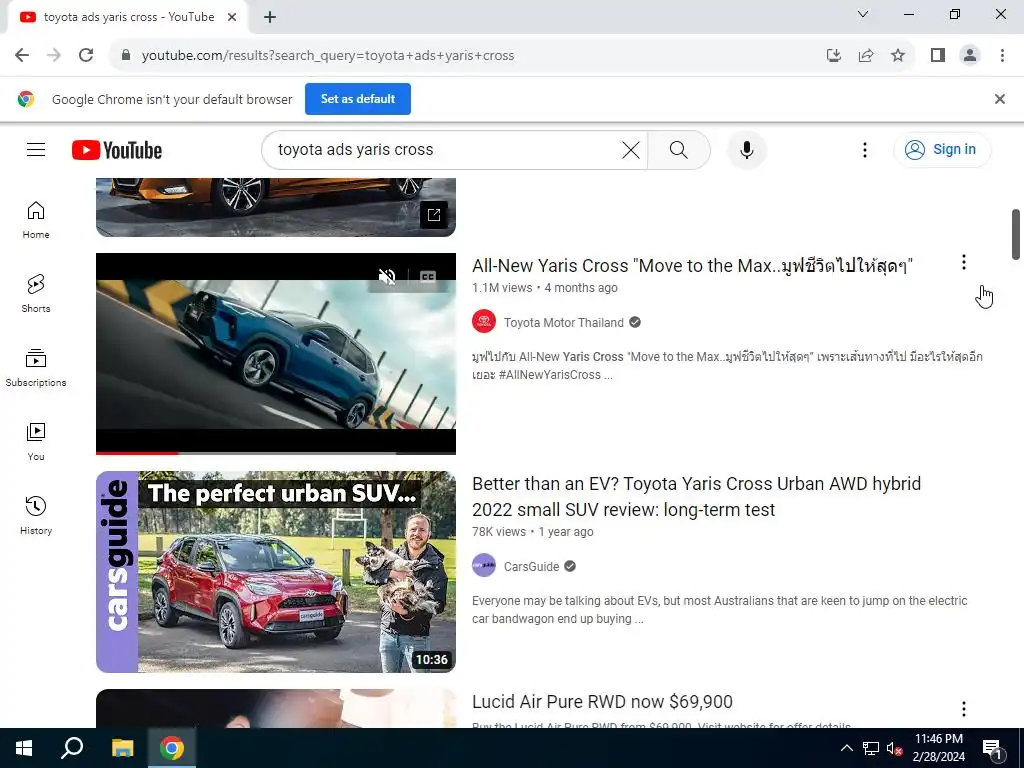
Task: Open Chrome three-dot menu
Action: (x=1002, y=56)
